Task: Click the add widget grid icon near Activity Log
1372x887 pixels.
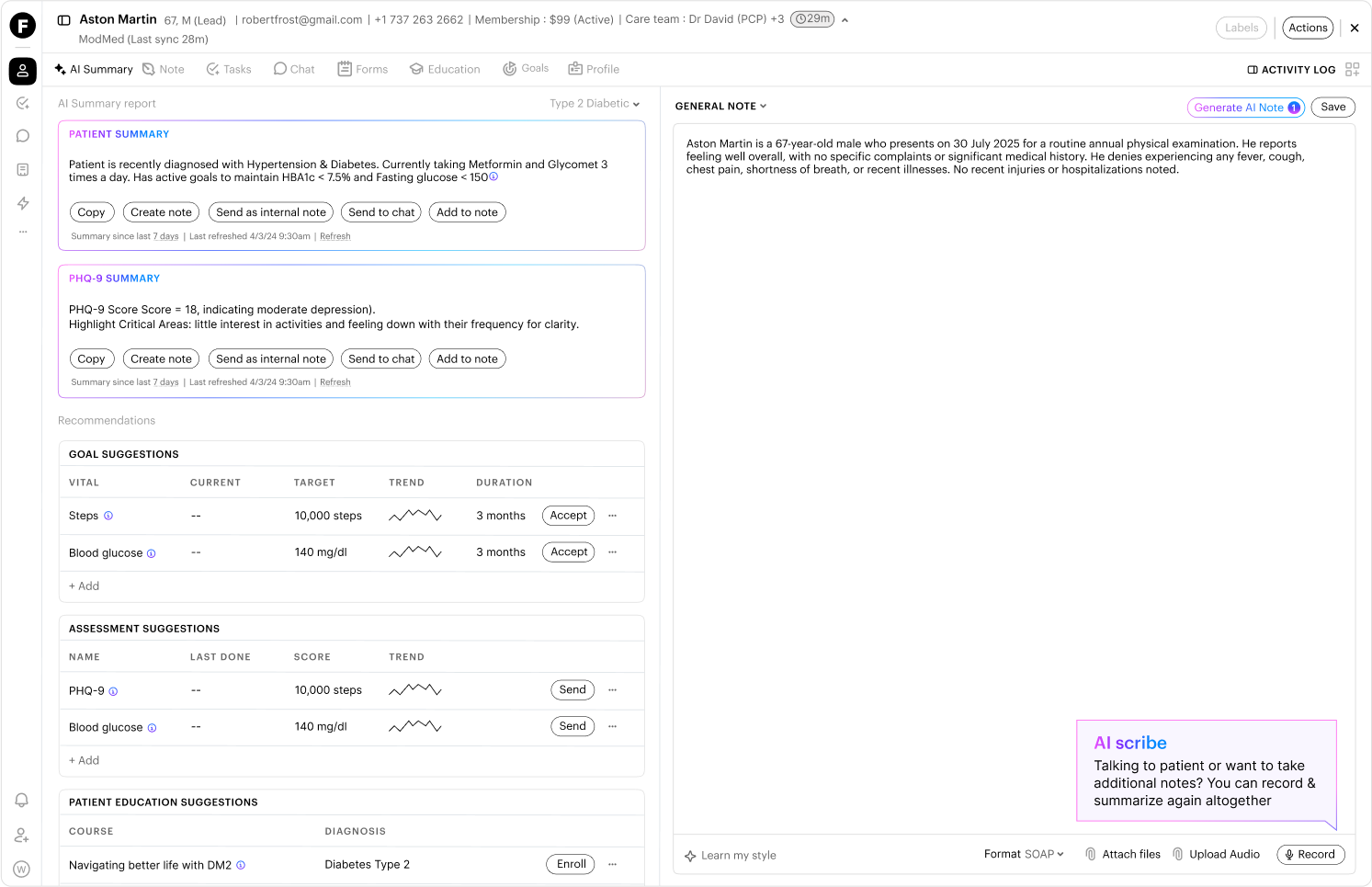Action: (x=1352, y=70)
